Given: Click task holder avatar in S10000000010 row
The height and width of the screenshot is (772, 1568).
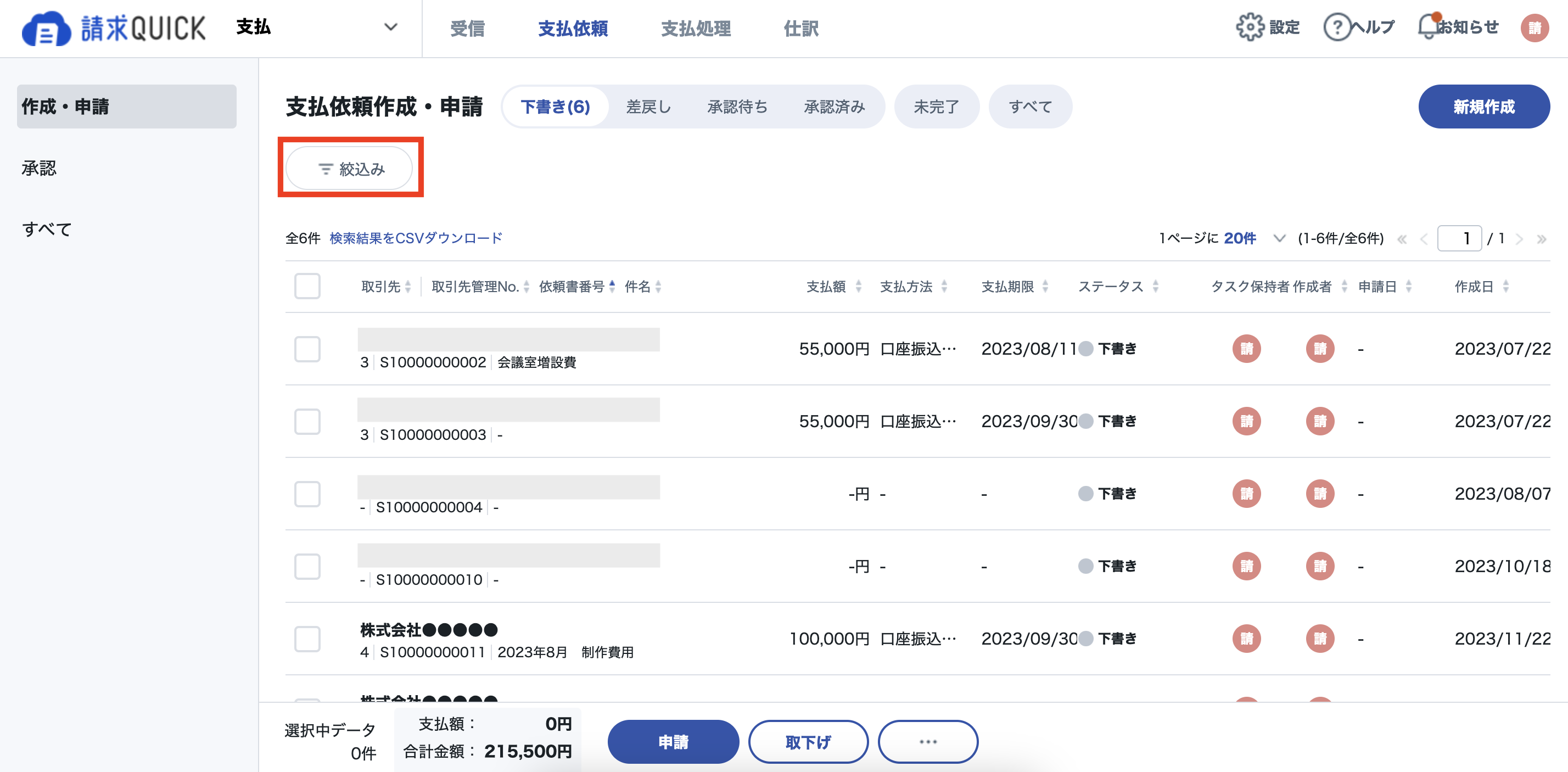Looking at the screenshot, I should click(x=1247, y=566).
